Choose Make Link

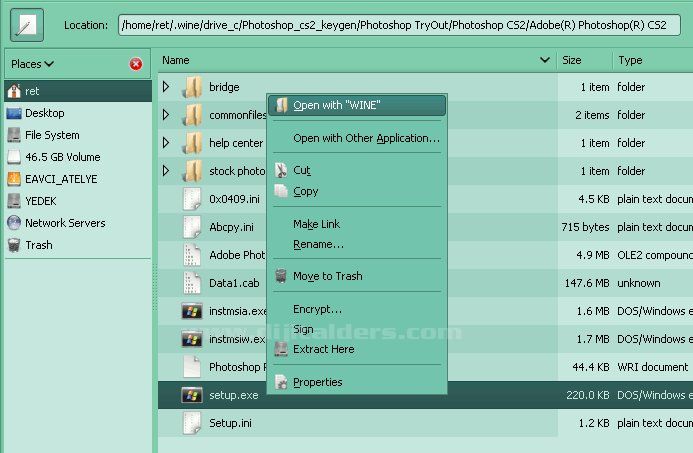pyautogui.click(x=357, y=224)
